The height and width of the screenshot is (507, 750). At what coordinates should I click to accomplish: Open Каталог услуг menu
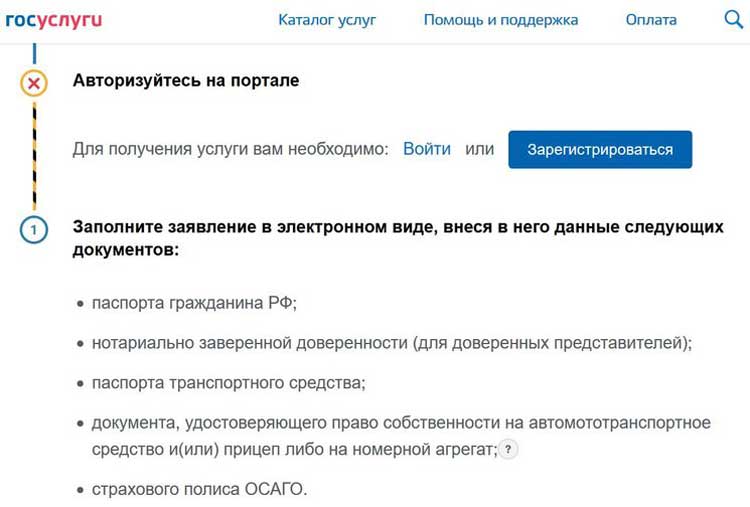tap(327, 20)
